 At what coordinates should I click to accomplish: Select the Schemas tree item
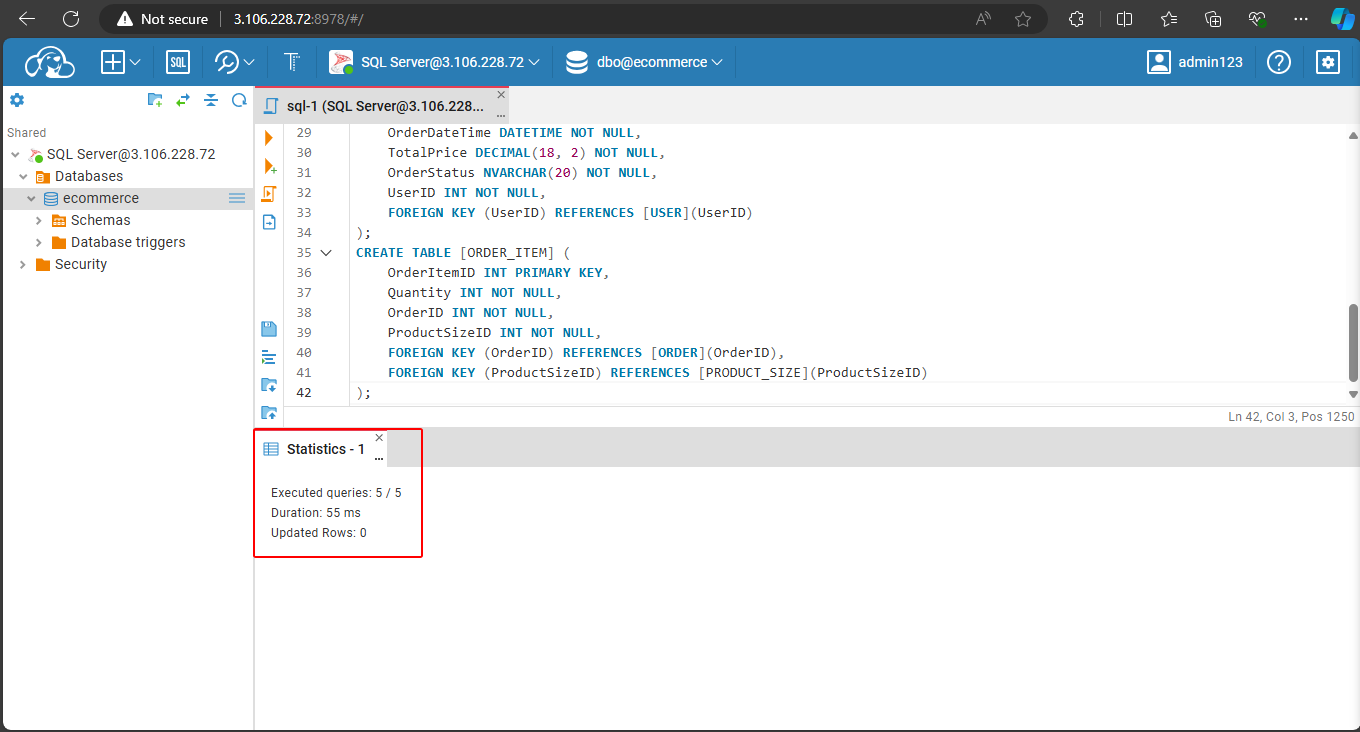pos(100,220)
